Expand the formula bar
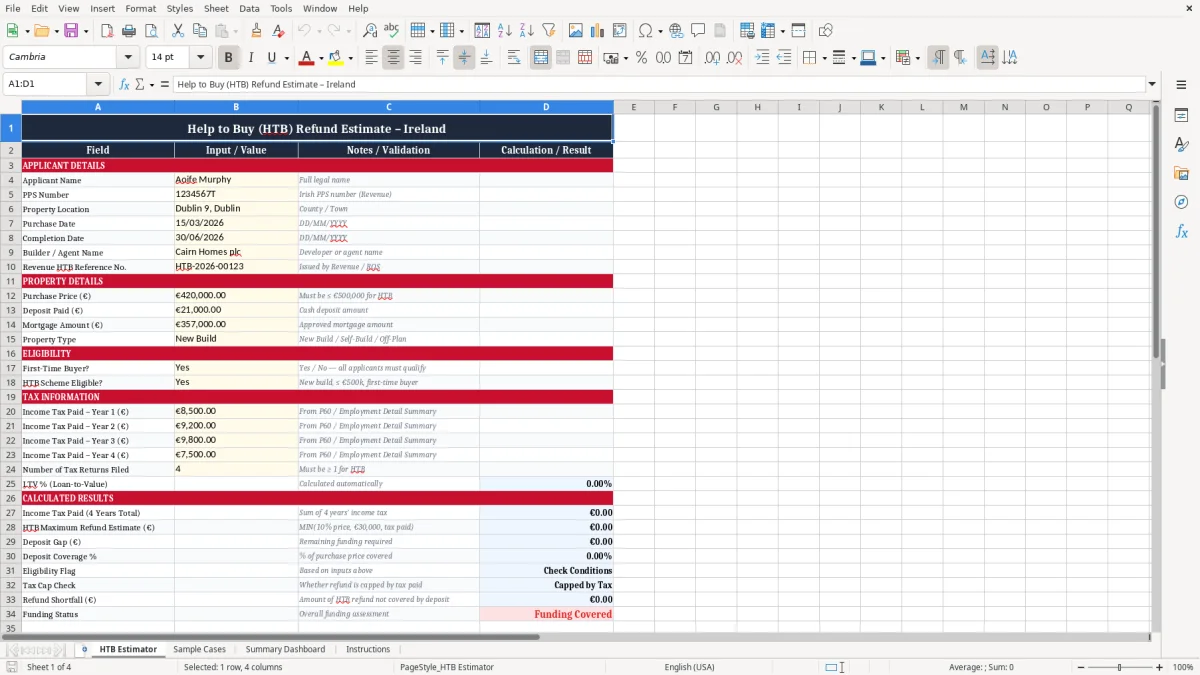Image resolution: width=1200 pixels, height=675 pixels. (1152, 84)
